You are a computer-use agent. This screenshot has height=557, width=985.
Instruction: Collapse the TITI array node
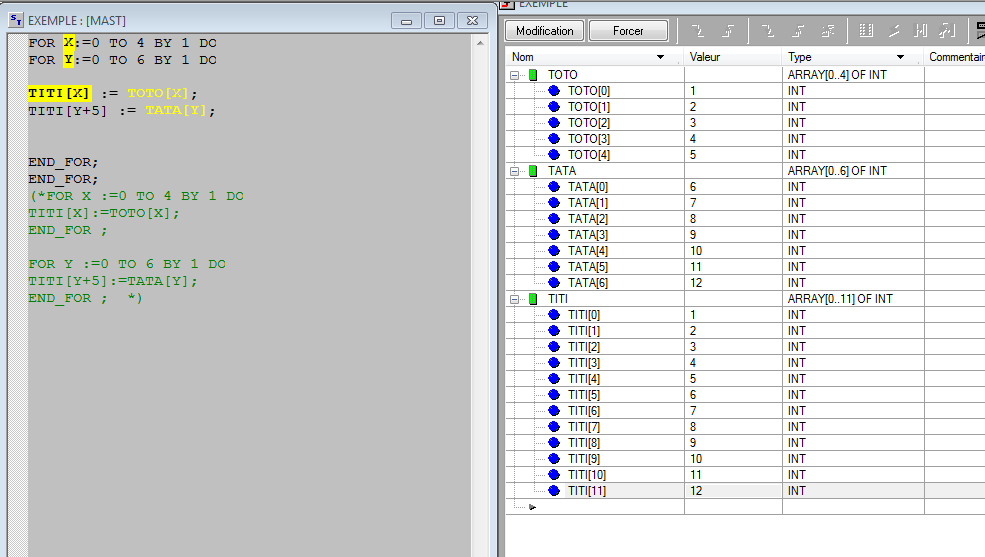tap(516, 299)
